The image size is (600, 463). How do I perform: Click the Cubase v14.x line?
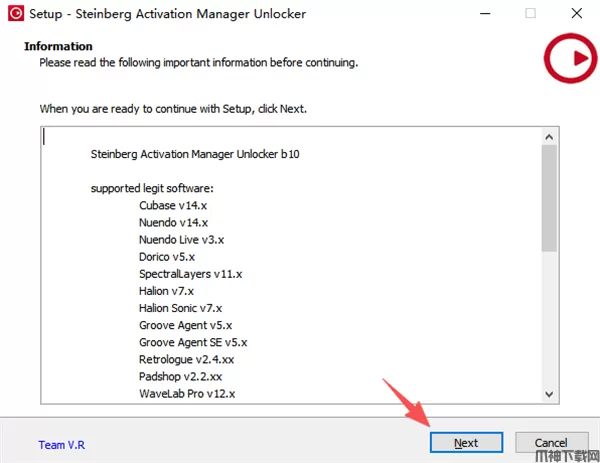tap(172, 205)
